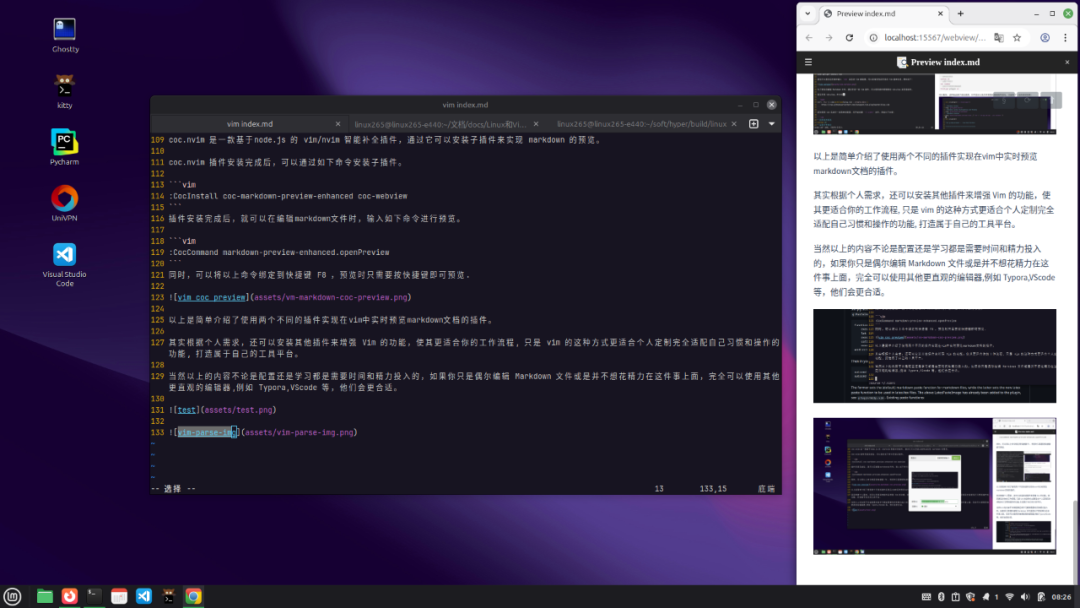Screen dimensions: 1080x608
Task: Close the Preview index.md webview panel
Action: (1068, 62)
